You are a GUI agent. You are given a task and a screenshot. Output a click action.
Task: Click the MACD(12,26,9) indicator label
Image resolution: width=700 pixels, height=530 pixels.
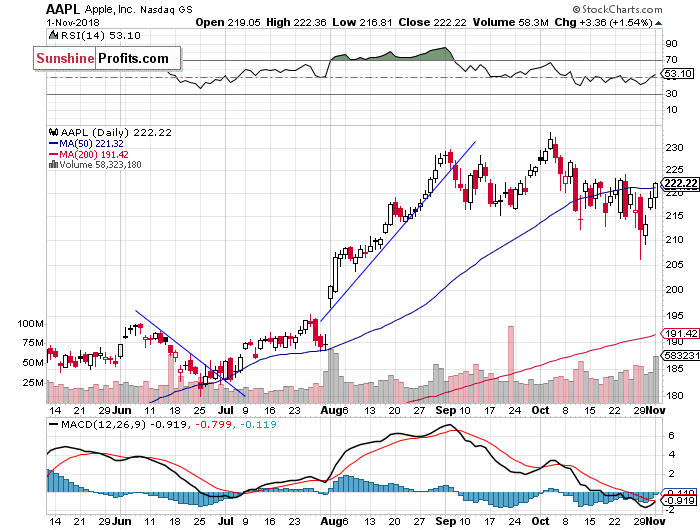(x=103, y=424)
